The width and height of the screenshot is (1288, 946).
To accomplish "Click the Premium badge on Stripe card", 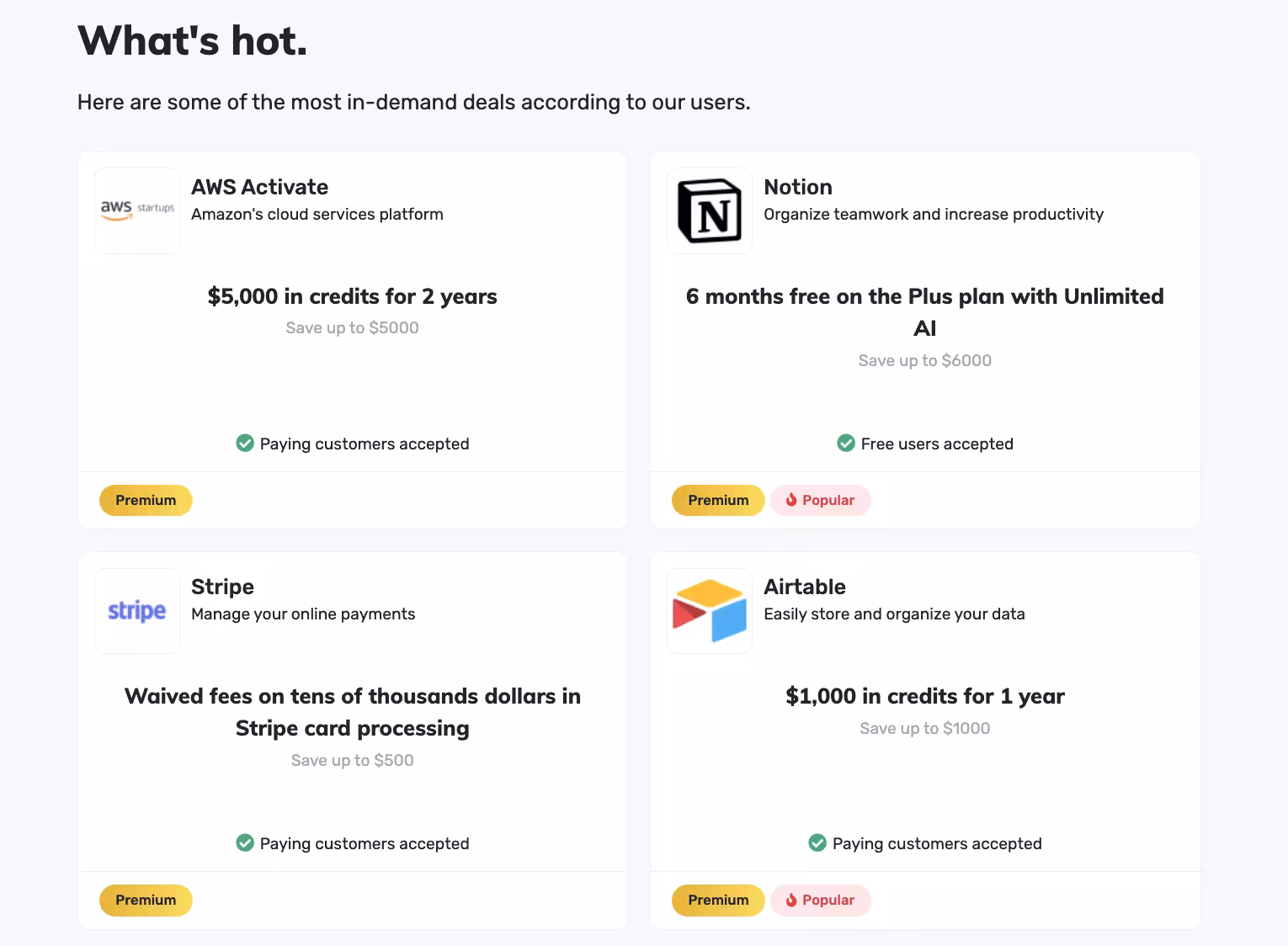I will click(x=146, y=900).
